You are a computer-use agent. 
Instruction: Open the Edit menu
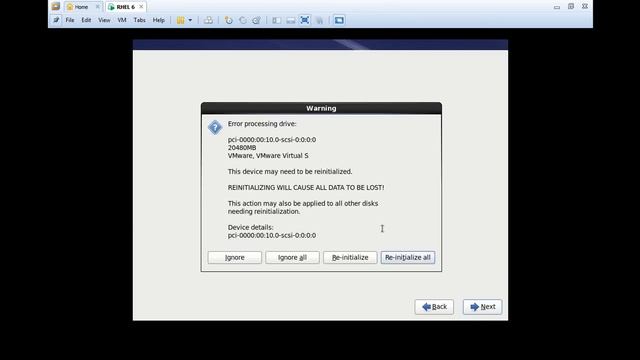86,20
